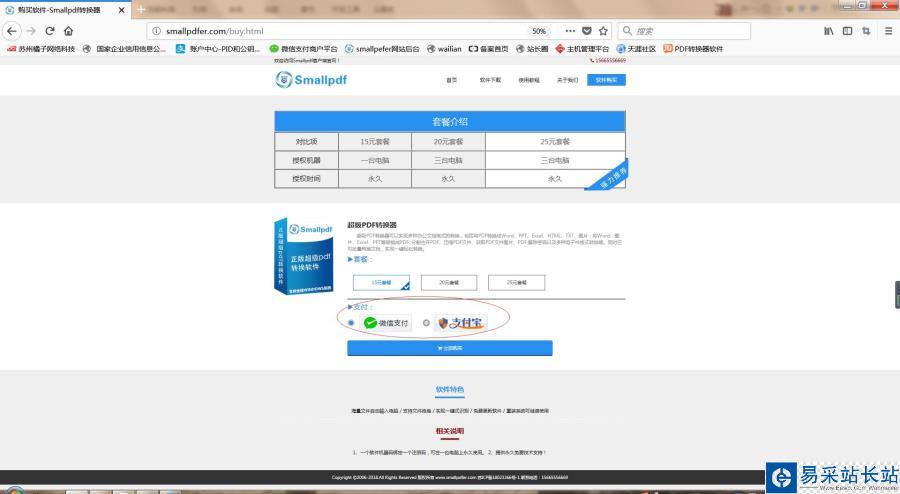Click the Alipay 支付宝 logo
Screen dimensions: 900x494
(460, 323)
